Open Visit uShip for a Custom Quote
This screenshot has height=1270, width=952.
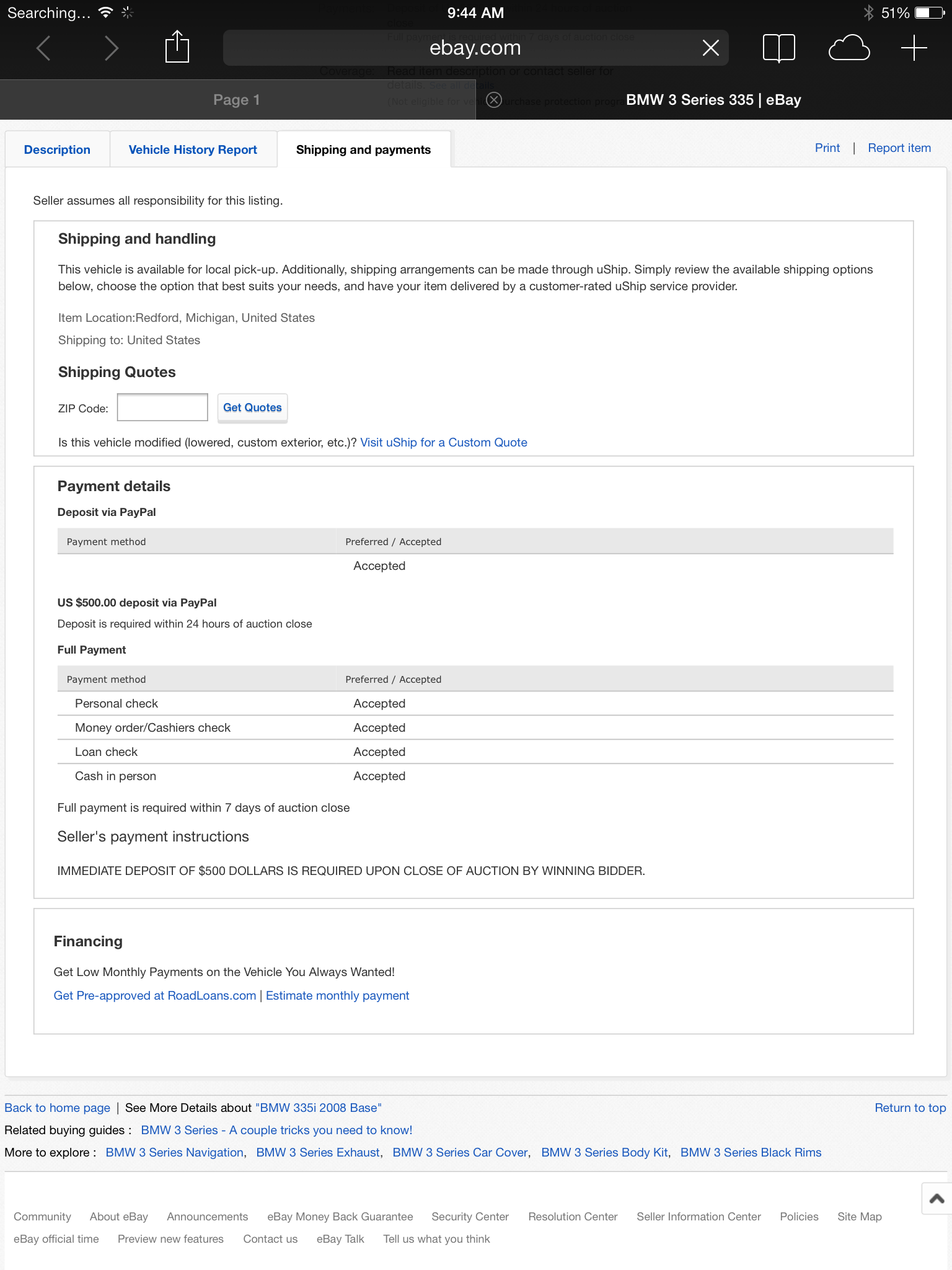click(x=443, y=442)
